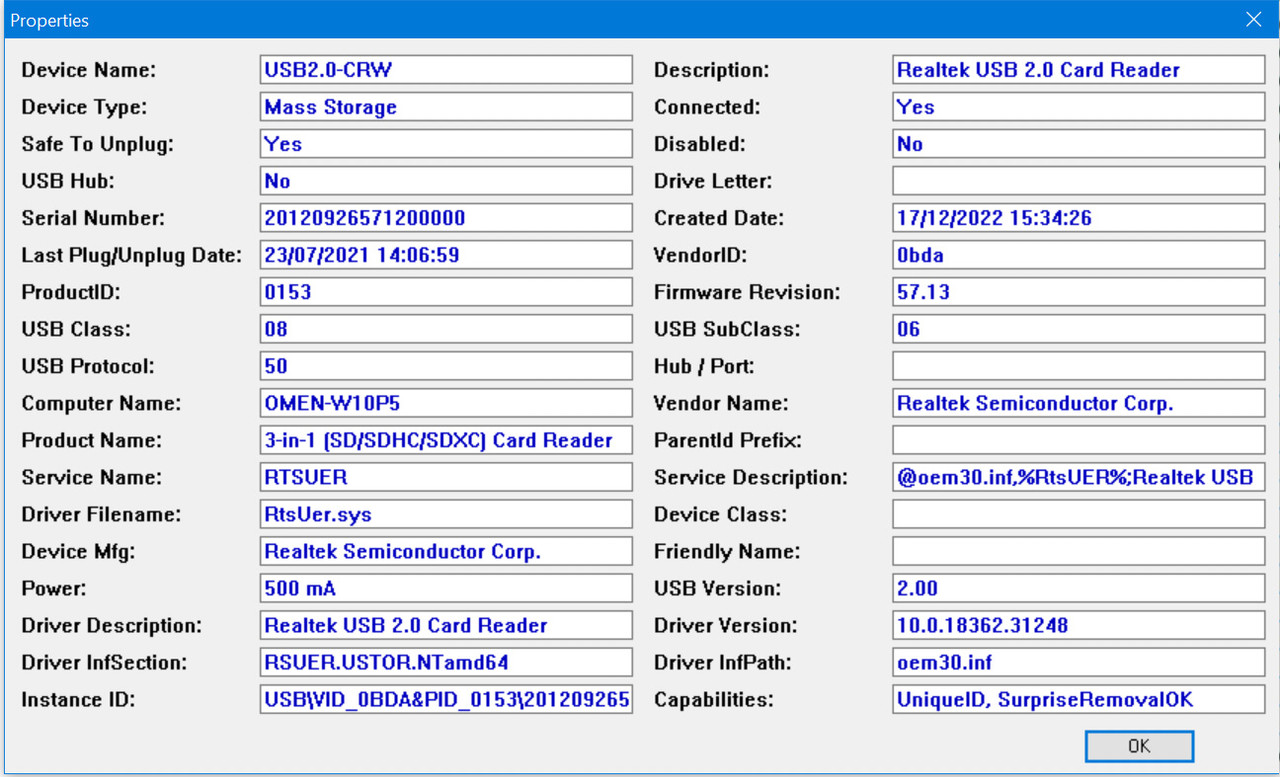Click the Driver Filename field RtsUer.sys

[446, 514]
